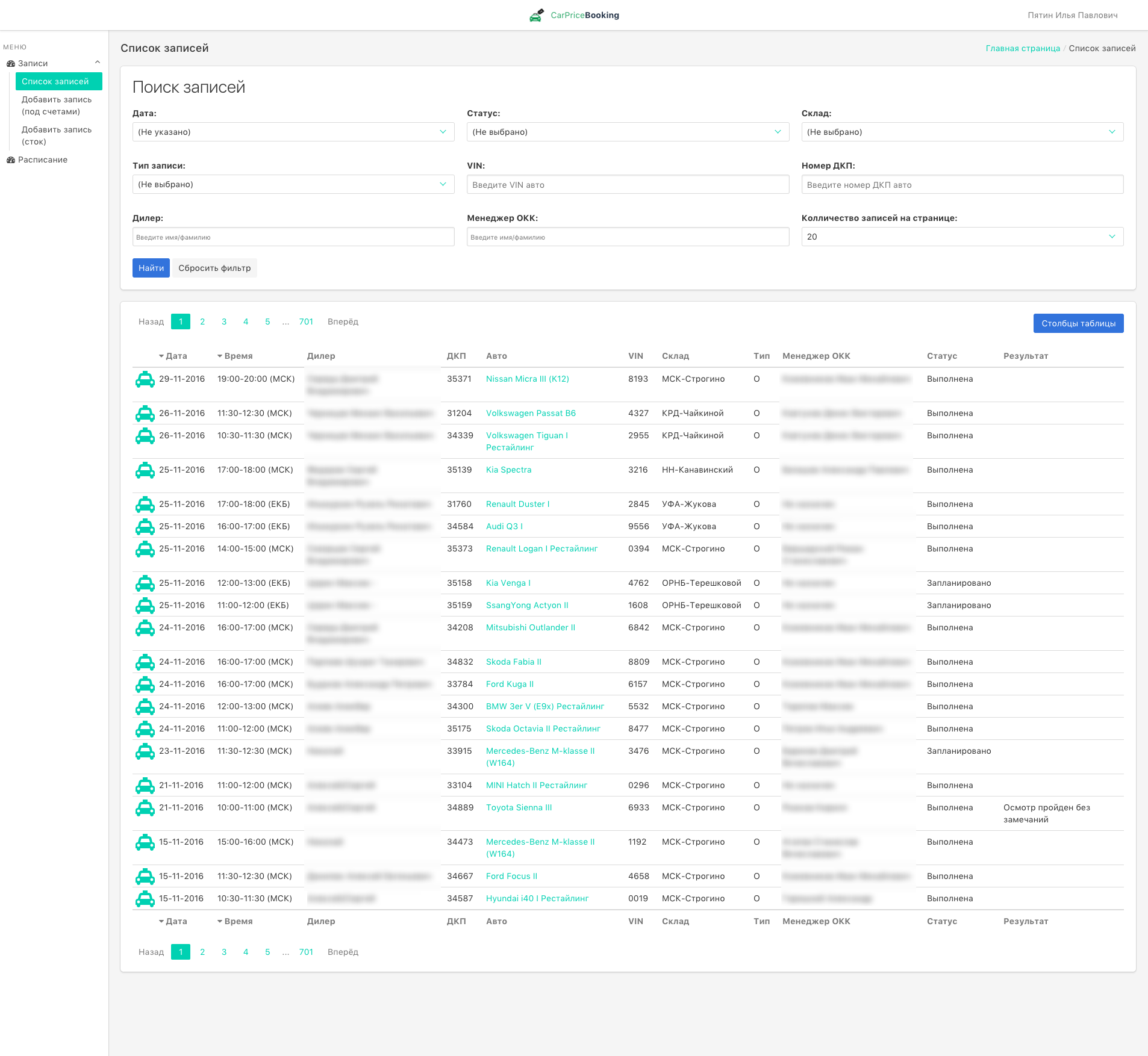Go to page 2 in top pagination
Viewport: 1148px width, 1056px height.
pos(202,322)
